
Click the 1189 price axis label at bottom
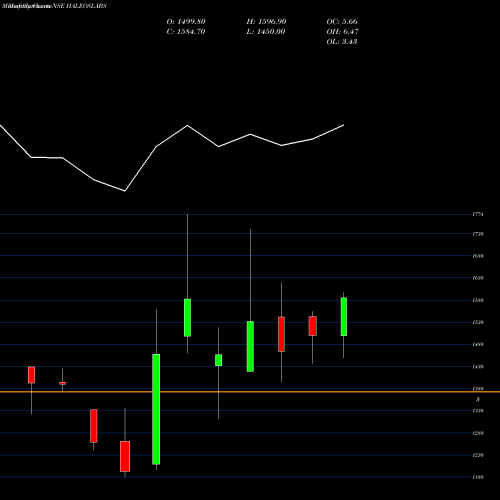[x=478, y=477]
